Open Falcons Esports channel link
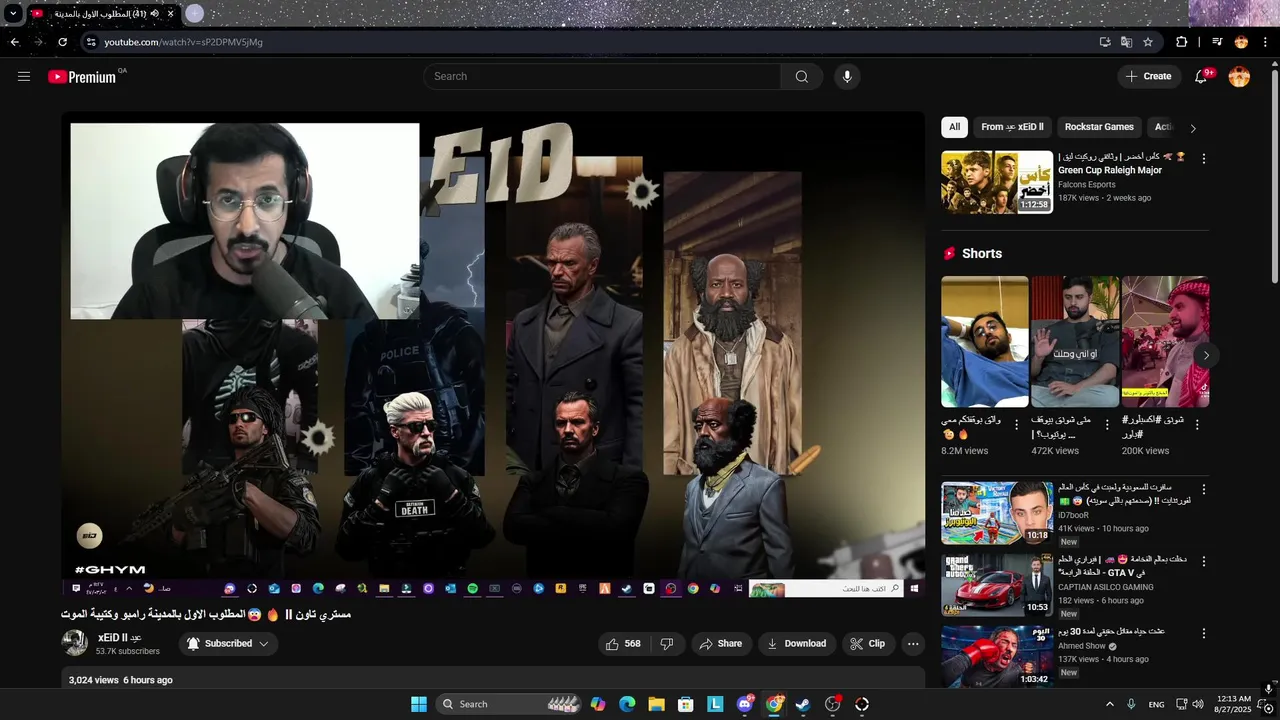1280x720 pixels. coord(1087,184)
